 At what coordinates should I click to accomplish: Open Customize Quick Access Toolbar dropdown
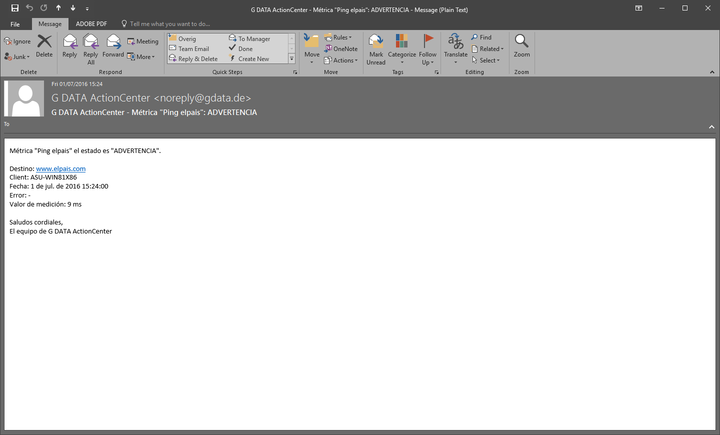[x=87, y=9]
